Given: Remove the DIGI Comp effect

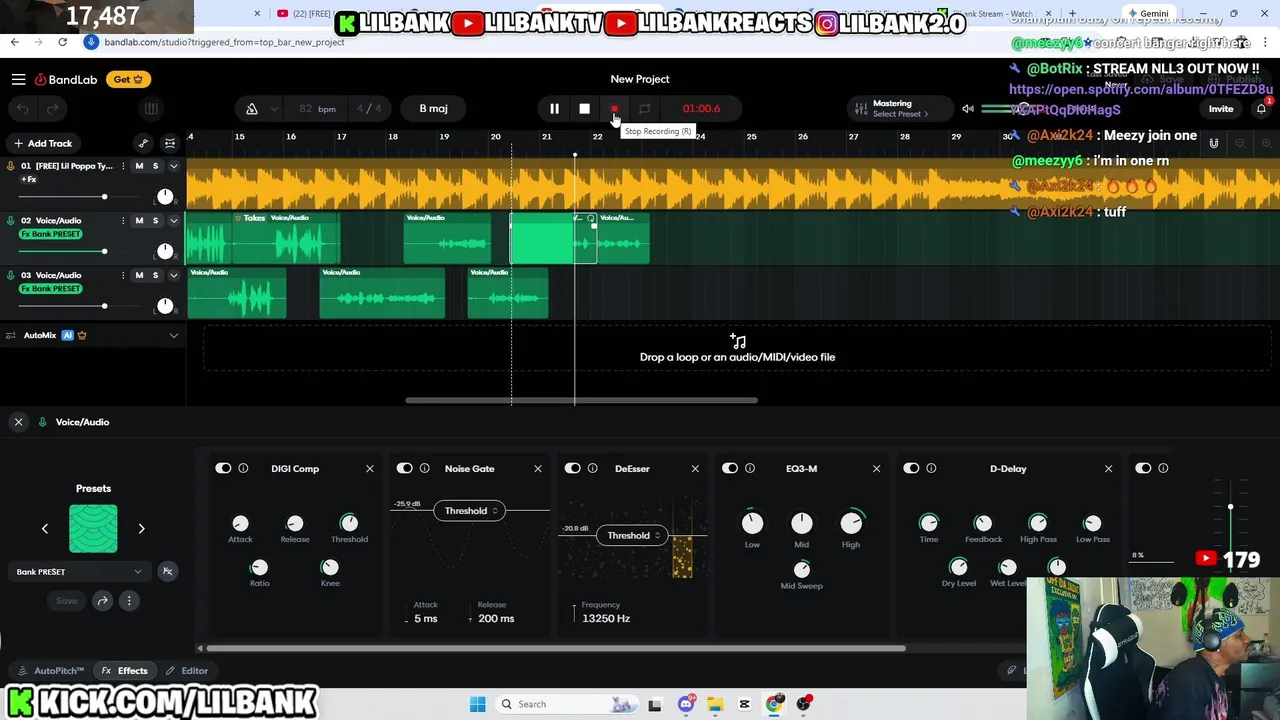Looking at the screenshot, I should (x=369, y=468).
